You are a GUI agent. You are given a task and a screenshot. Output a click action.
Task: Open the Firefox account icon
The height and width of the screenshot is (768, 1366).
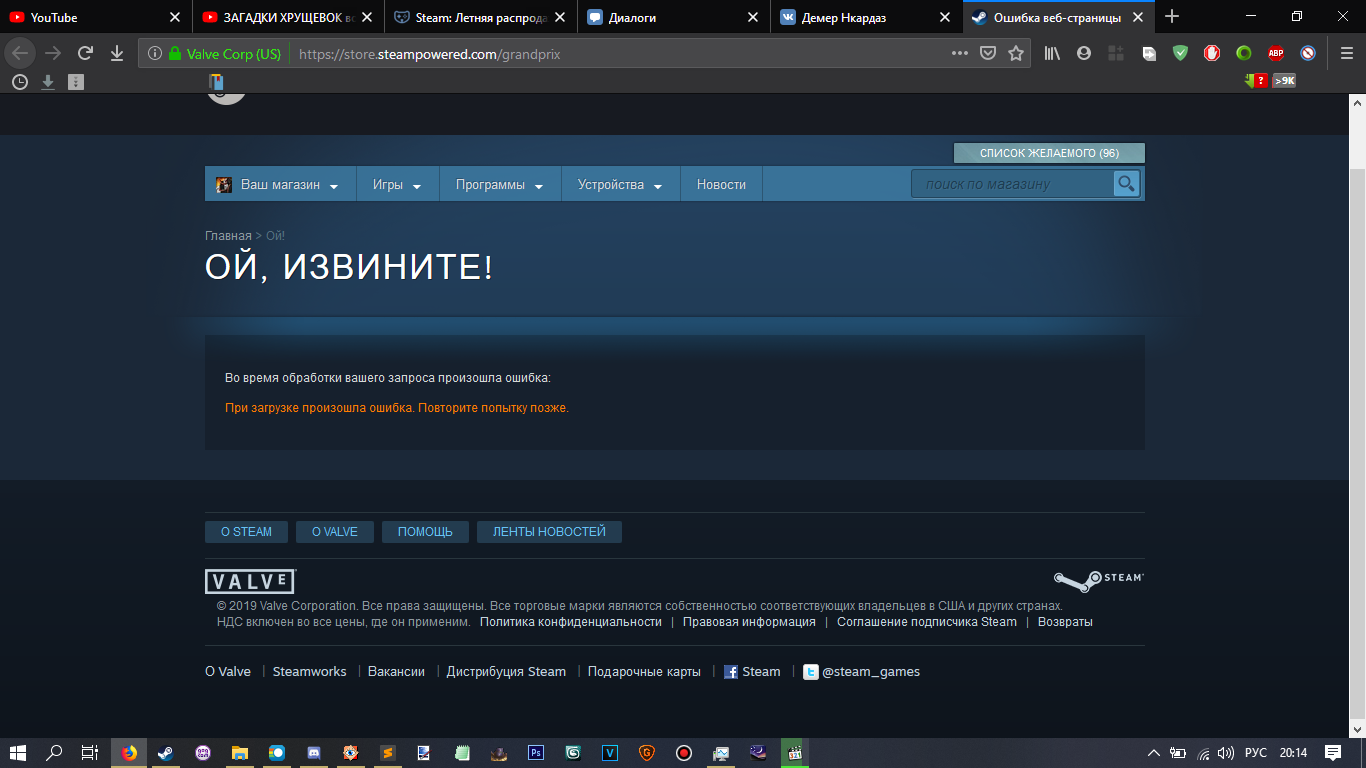pos(1084,54)
